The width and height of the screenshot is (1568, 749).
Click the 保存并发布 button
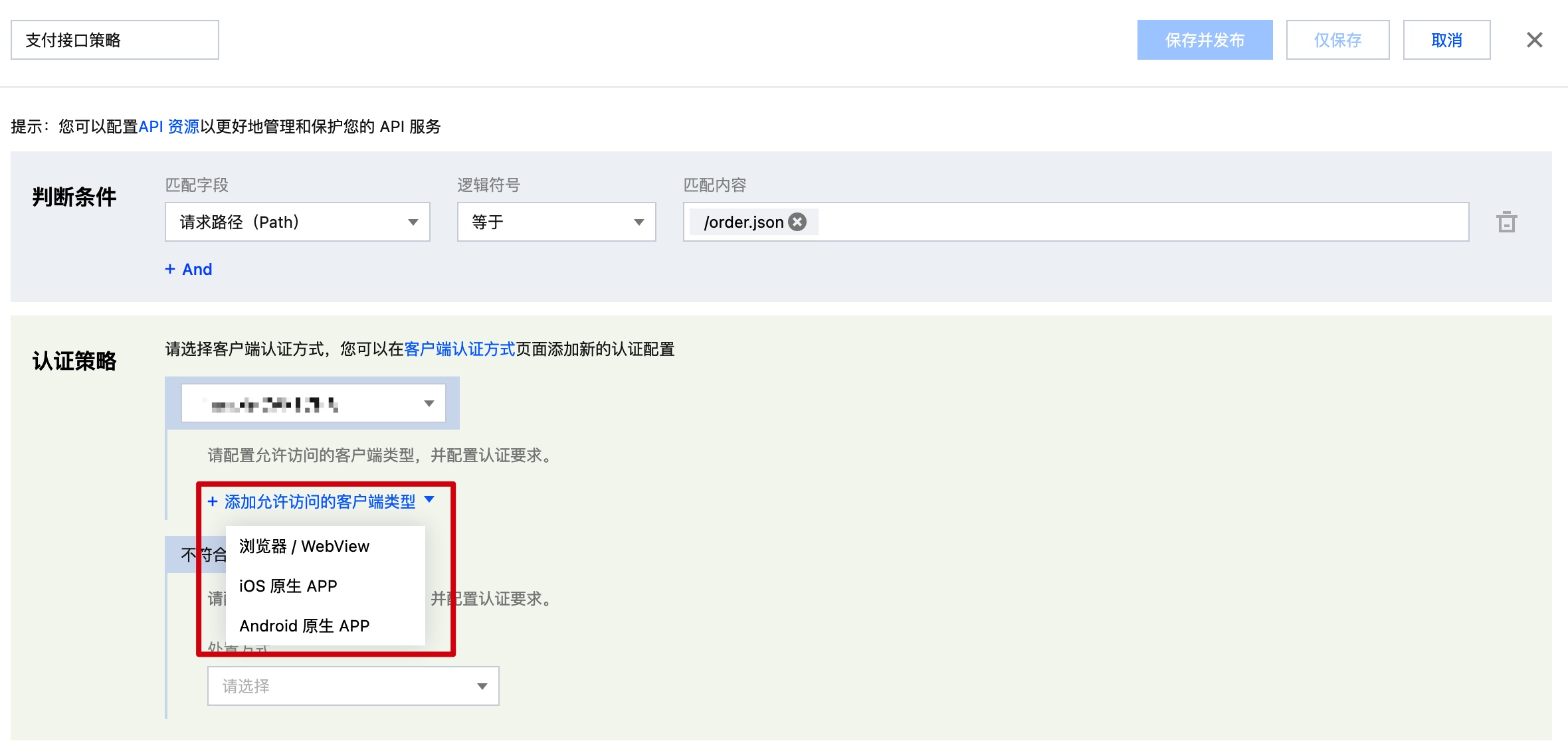tap(1205, 40)
